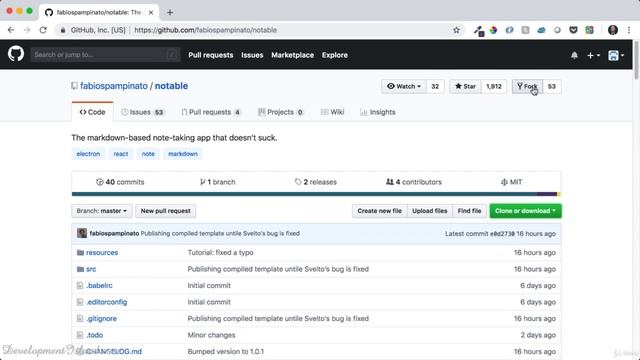View the 32 watchers count
The image size is (640, 360).
435,87
